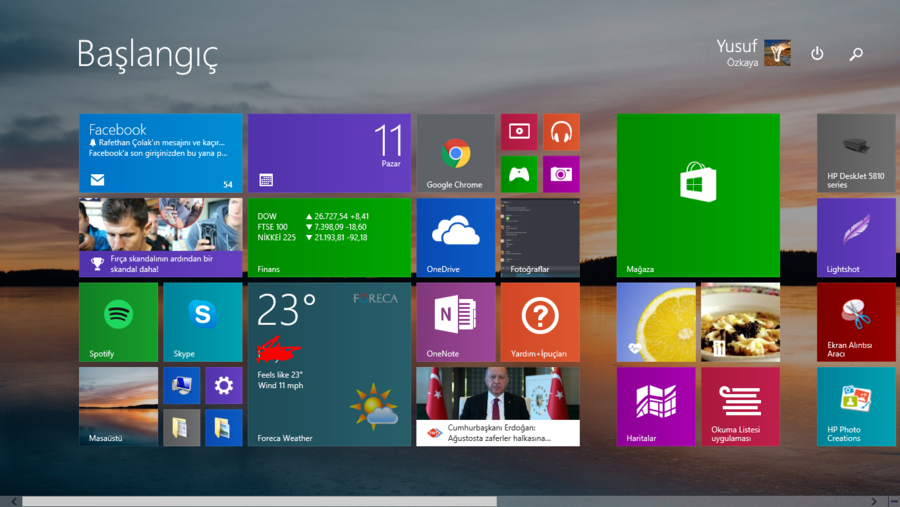The image size is (900, 507).
Task: Open the Video tile
Action: [x=519, y=131]
